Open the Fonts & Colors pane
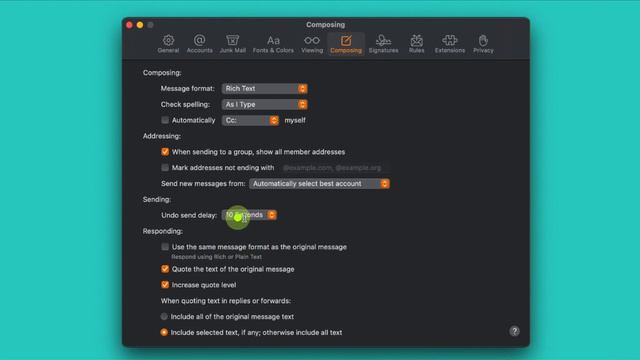The width and height of the screenshot is (640, 360). (x=273, y=44)
